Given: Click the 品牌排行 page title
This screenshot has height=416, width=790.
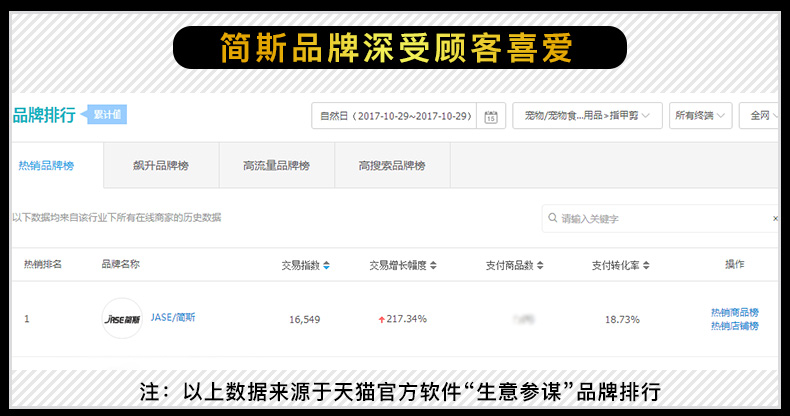Looking at the screenshot, I should tap(44, 115).
